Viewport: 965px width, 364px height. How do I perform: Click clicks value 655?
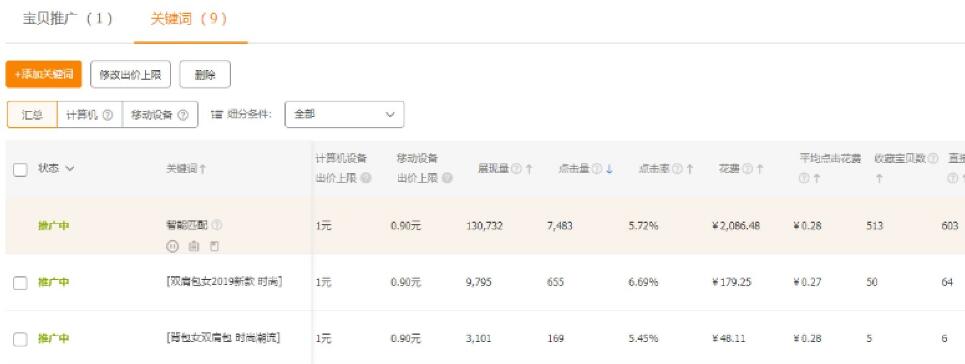(555, 283)
